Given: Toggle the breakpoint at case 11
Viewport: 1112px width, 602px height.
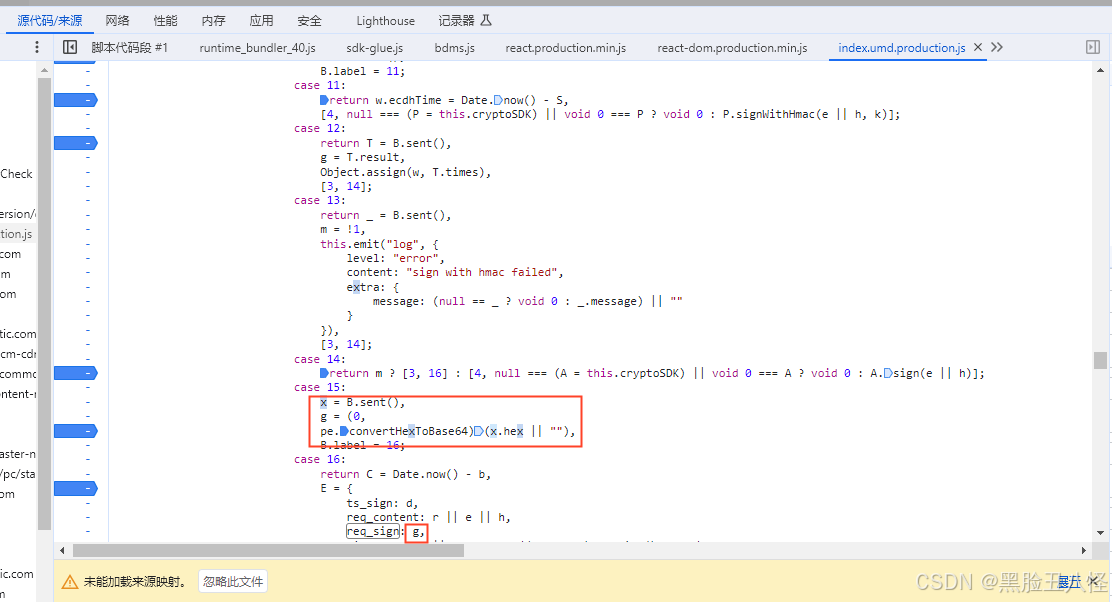Looking at the screenshot, I should coord(76,99).
